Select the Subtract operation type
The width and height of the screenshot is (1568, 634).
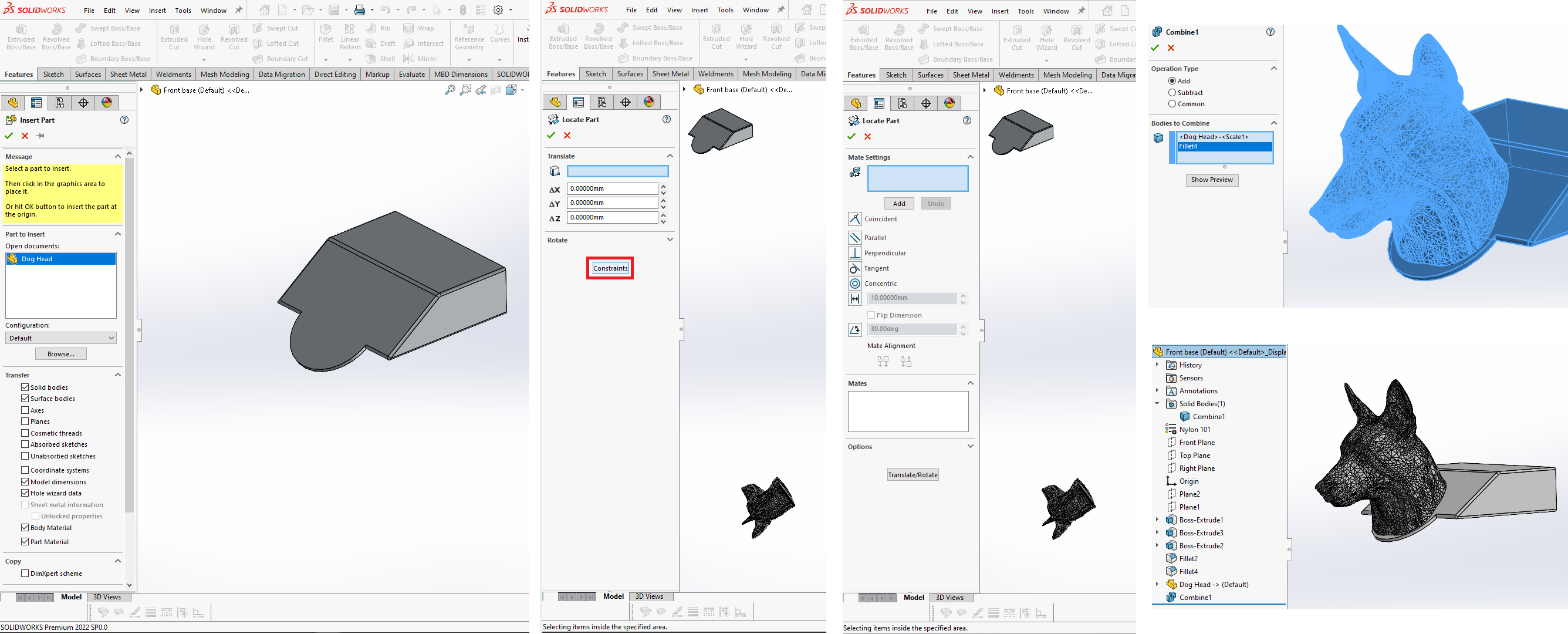click(1172, 93)
